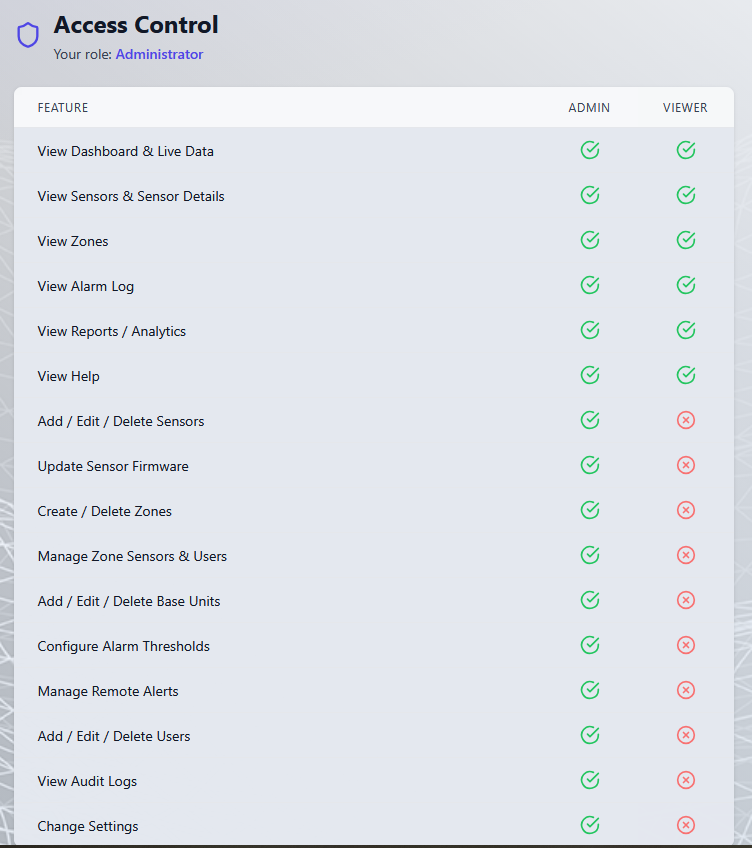Click Admin check icon for Add / Edit / Delete Base Units
Screen dimensions: 752x848
click(590, 600)
